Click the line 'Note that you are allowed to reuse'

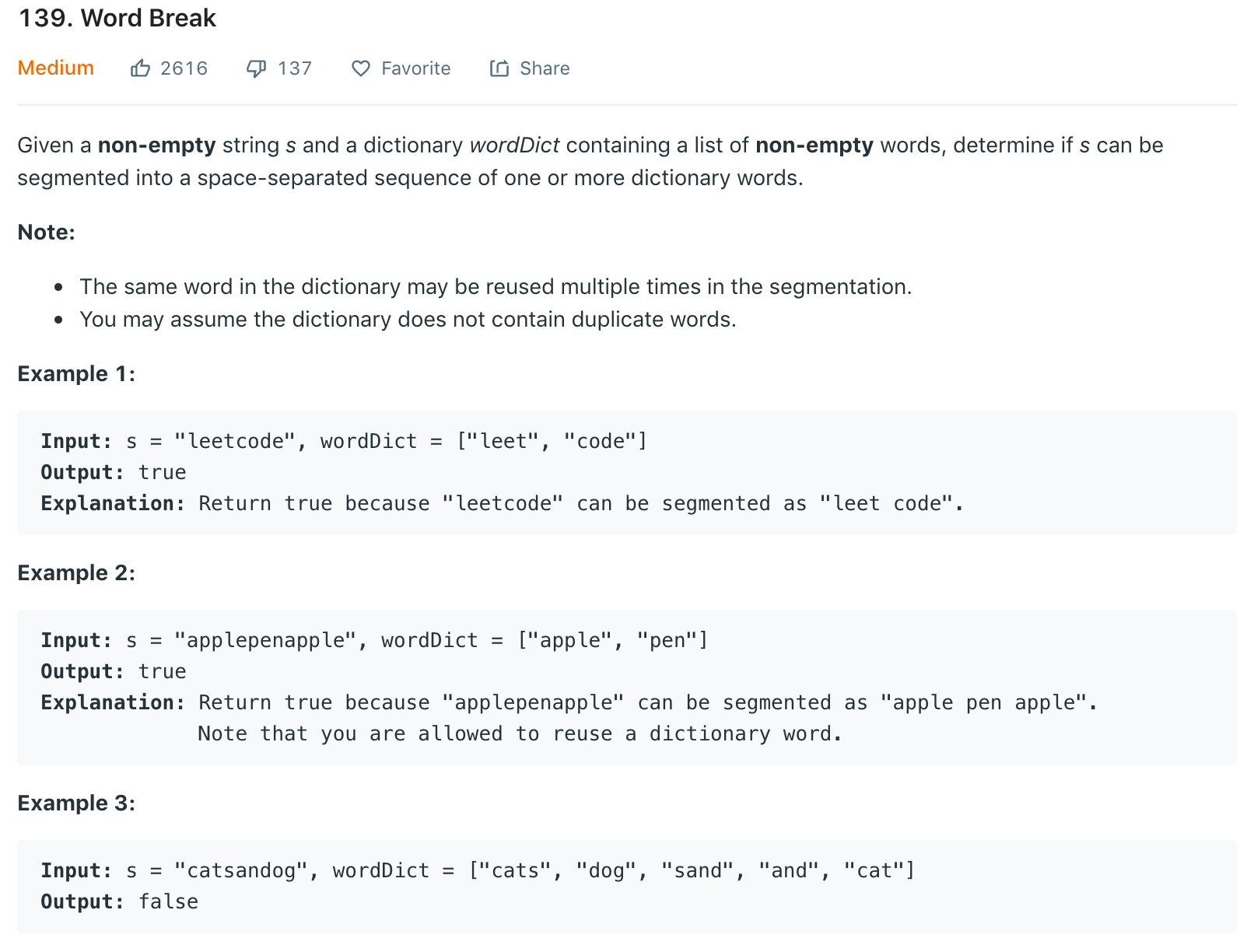(x=520, y=733)
